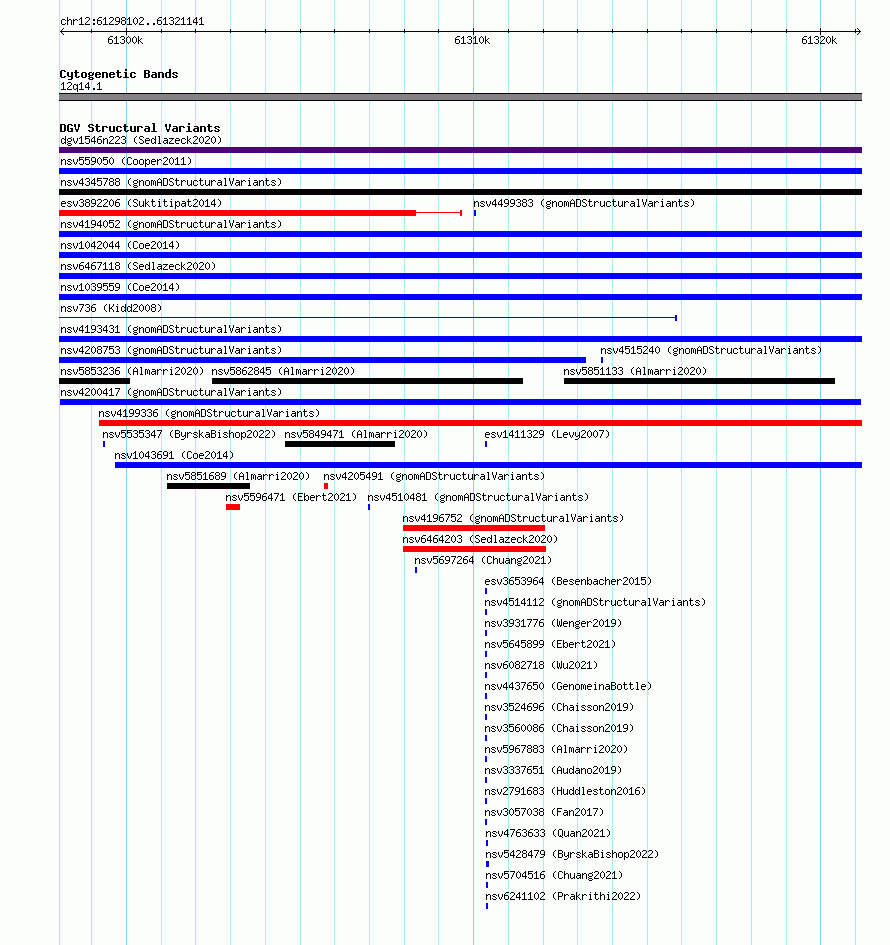This screenshot has width=890, height=945.
Task: Select nsv1043691 (Coe2014) label
Action: [x=174, y=456]
